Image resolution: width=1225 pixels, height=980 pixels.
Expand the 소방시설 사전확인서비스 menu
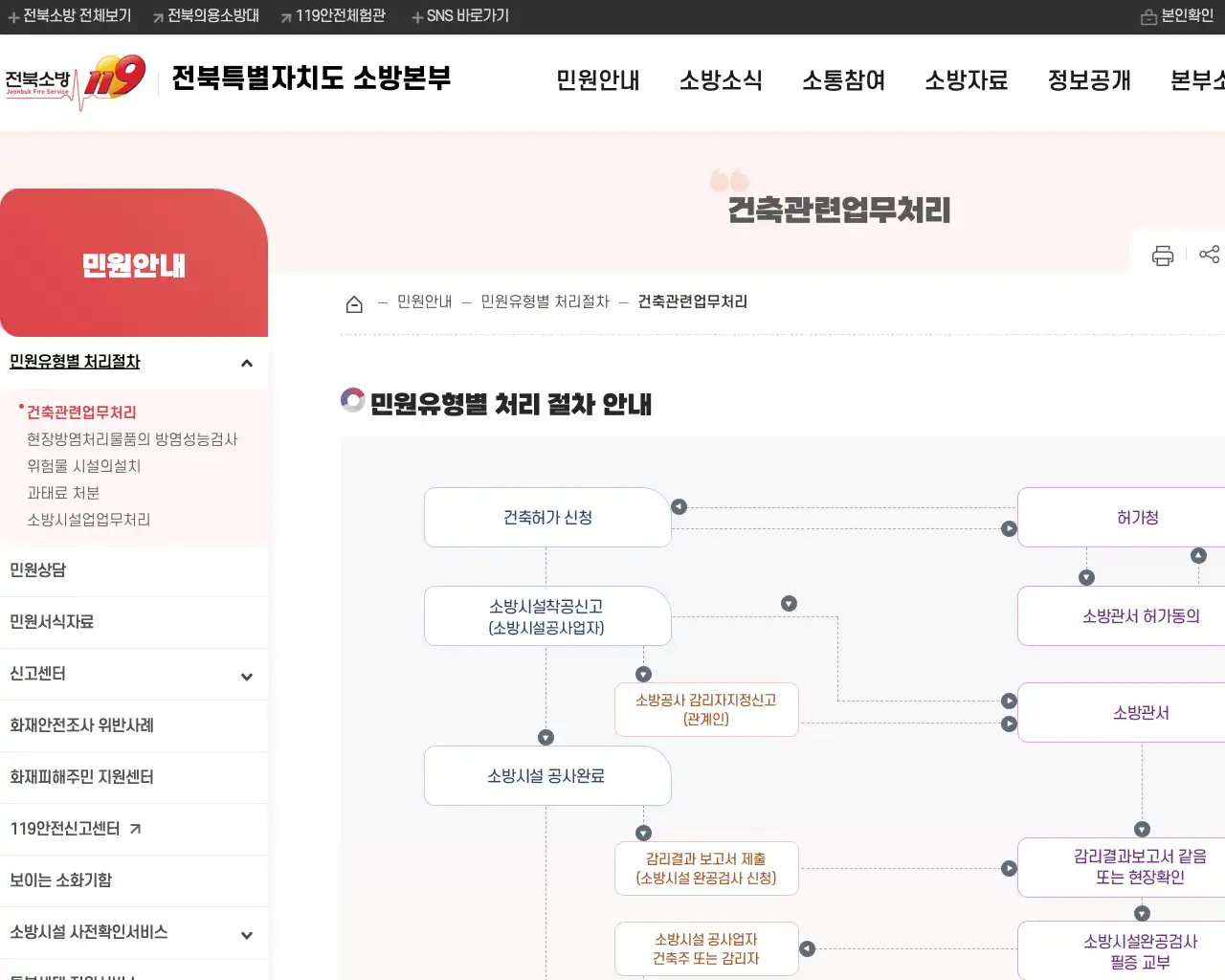[246, 934]
